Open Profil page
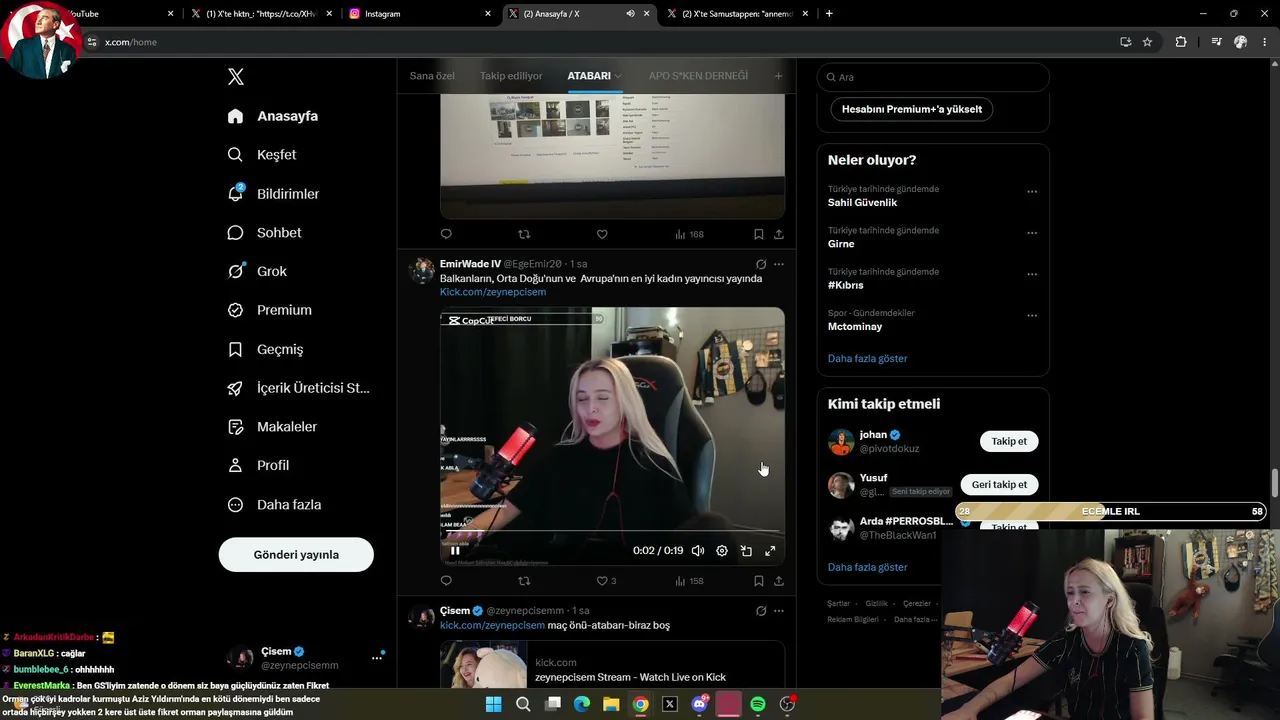Viewport: 1280px width, 720px height. tap(258, 465)
